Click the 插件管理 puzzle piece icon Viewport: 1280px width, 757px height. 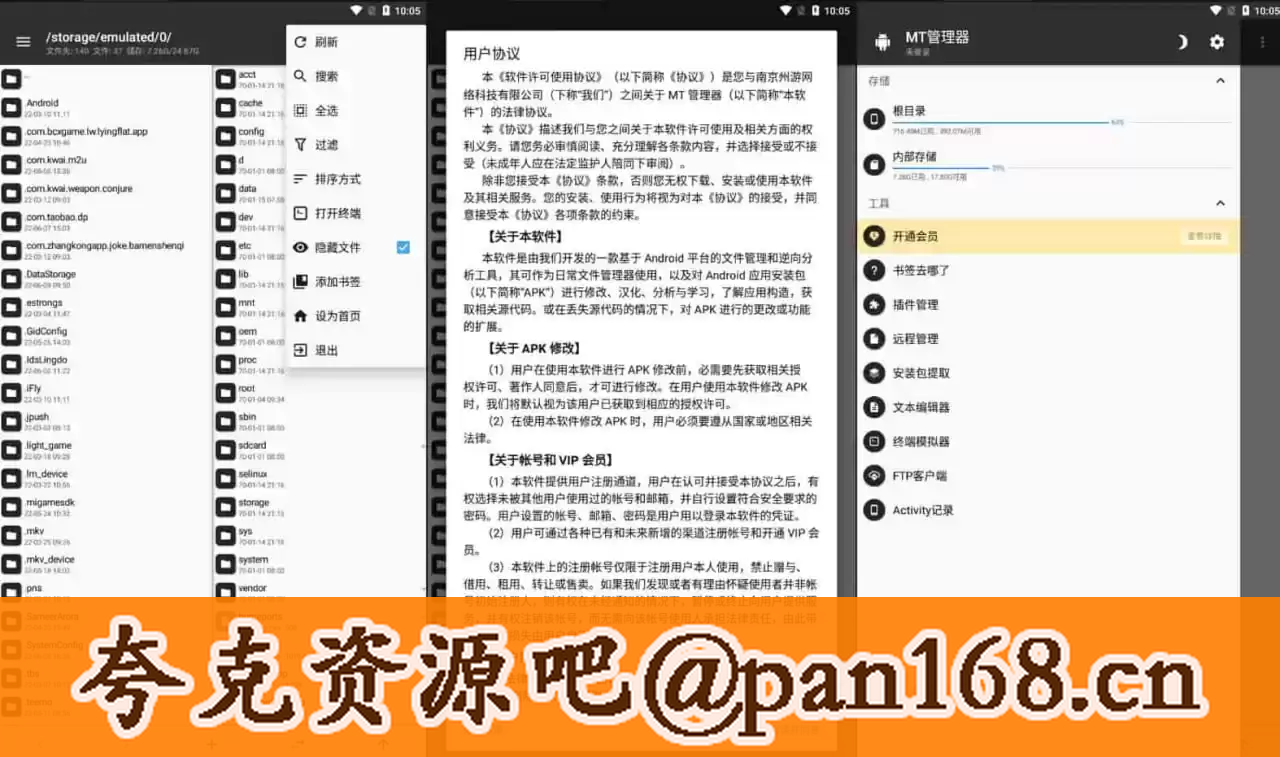click(x=875, y=305)
